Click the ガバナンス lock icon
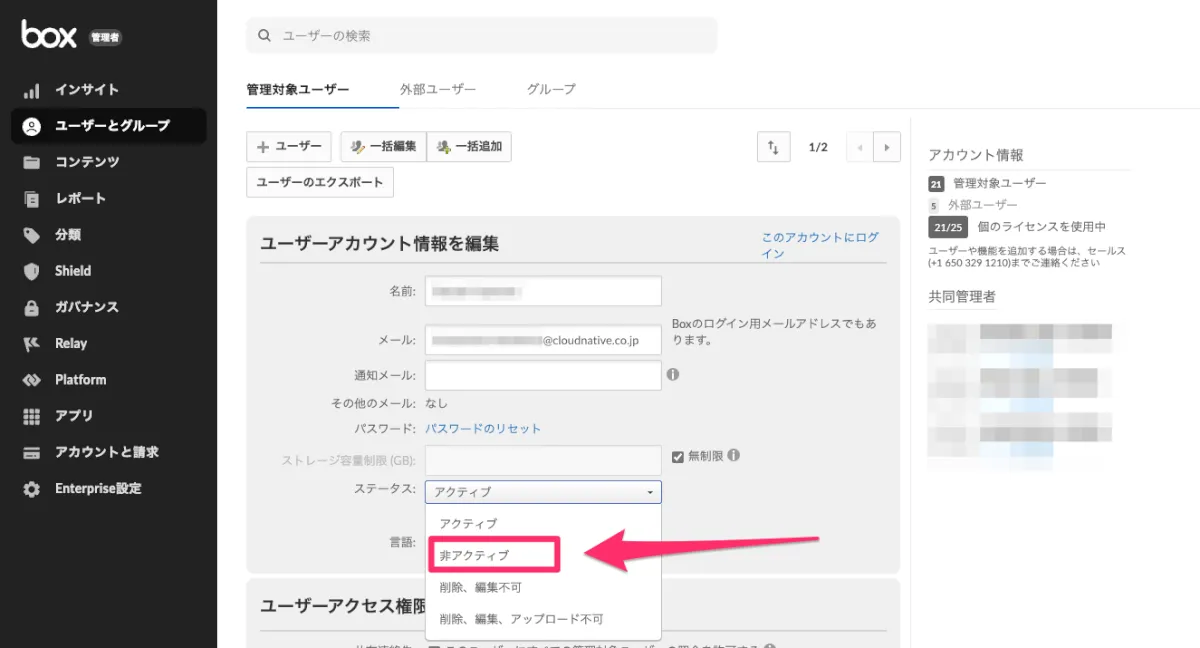Screen dimensions: 1200x648 coord(32,307)
